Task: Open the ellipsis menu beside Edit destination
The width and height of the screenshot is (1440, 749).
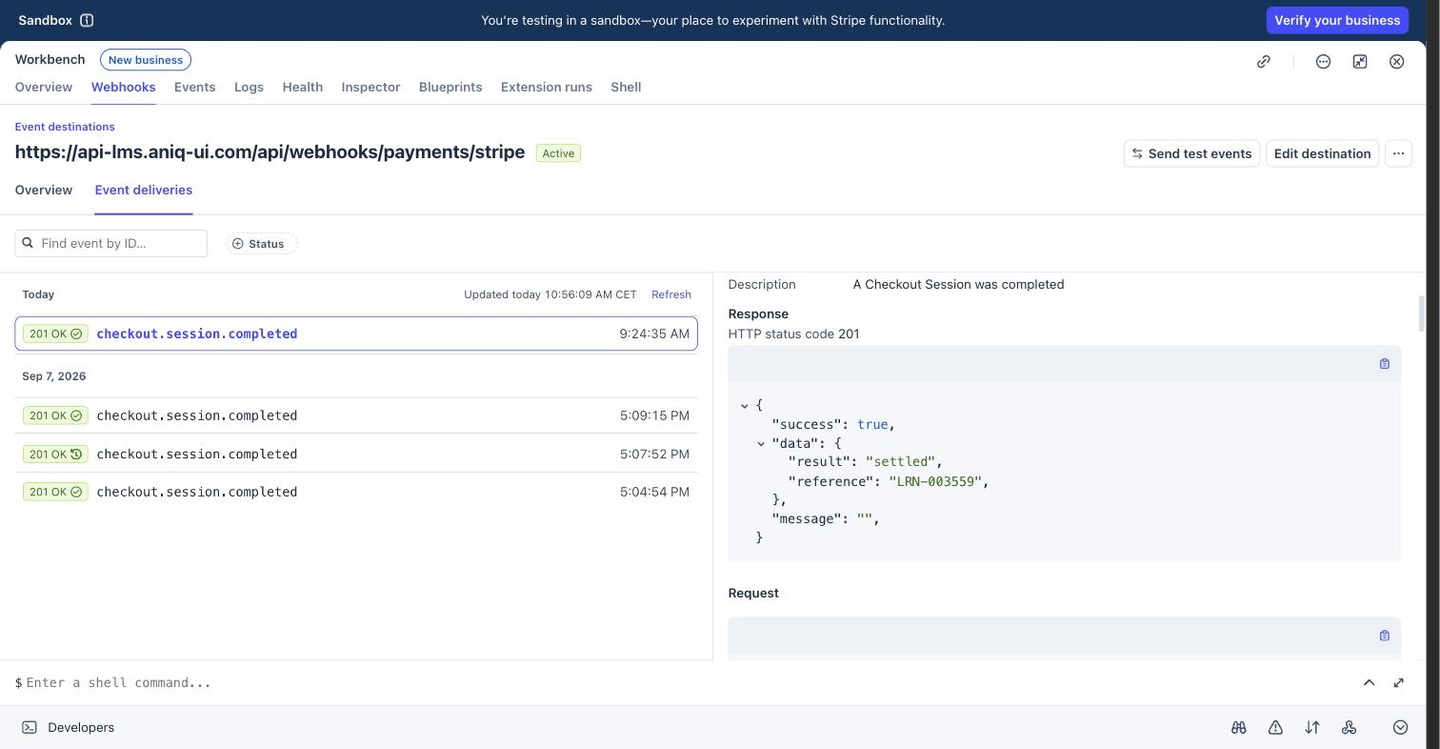Action: click(x=1398, y=153)
